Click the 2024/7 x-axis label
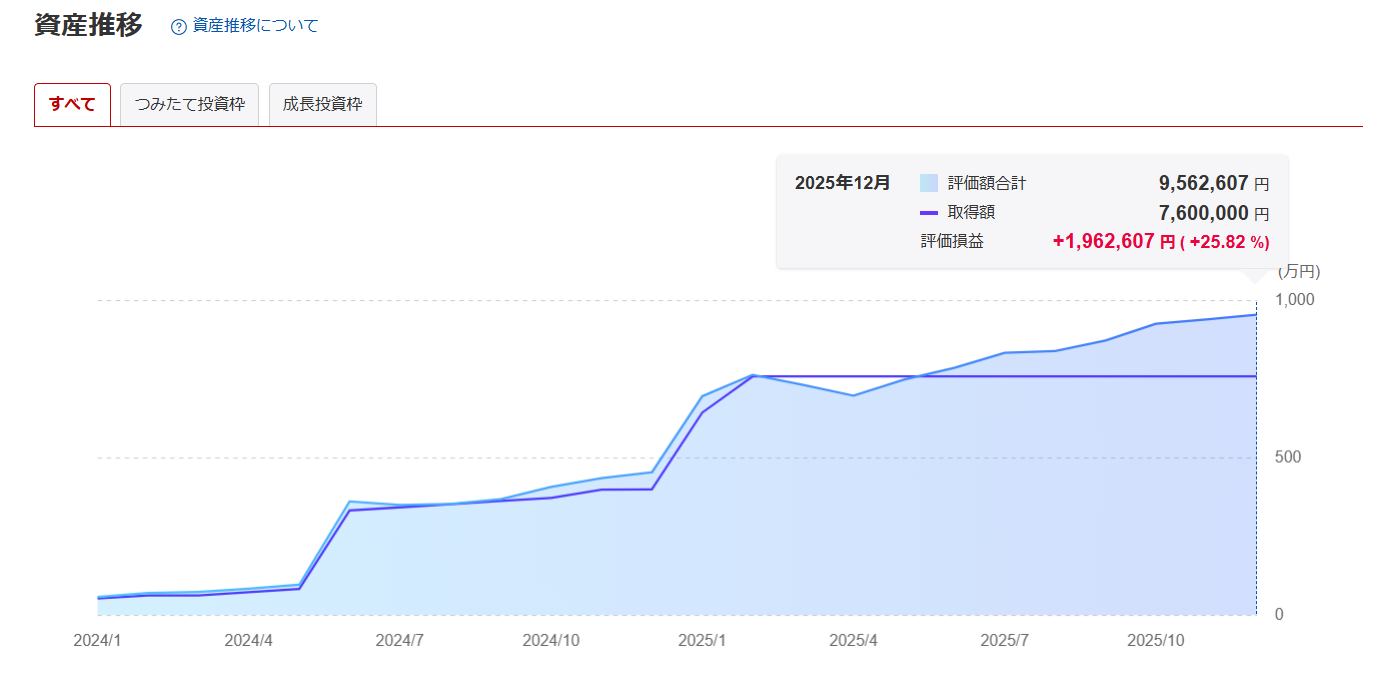 click(x=400, y=640)
